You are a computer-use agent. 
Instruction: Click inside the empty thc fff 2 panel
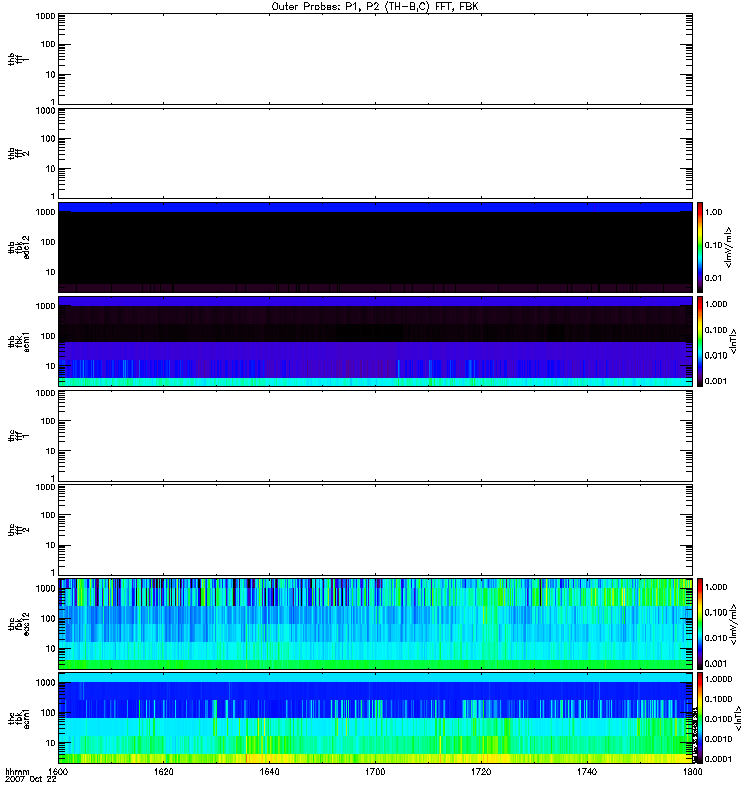point(374,529)
